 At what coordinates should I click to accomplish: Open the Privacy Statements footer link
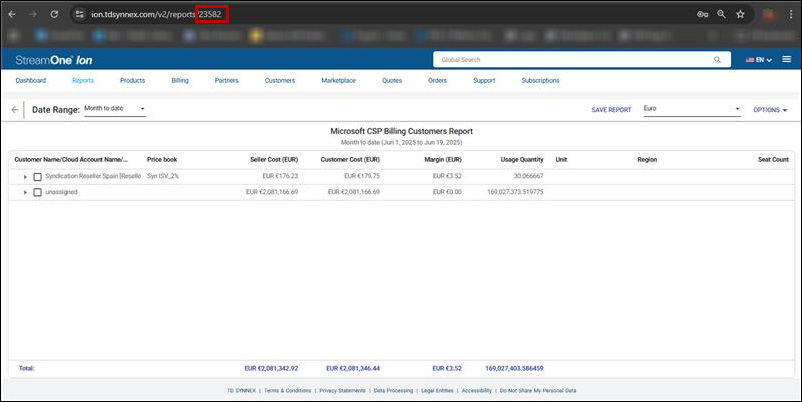coord(343,391)
